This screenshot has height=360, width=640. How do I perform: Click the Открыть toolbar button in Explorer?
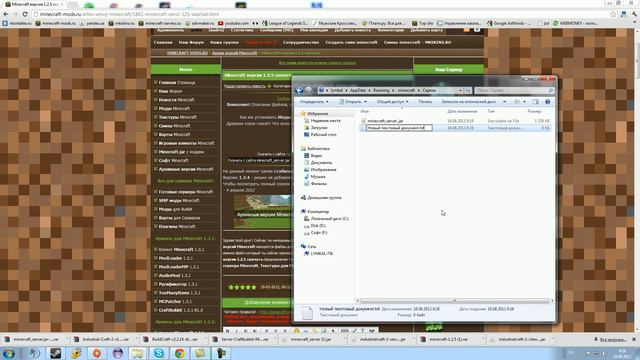[353, 102]
